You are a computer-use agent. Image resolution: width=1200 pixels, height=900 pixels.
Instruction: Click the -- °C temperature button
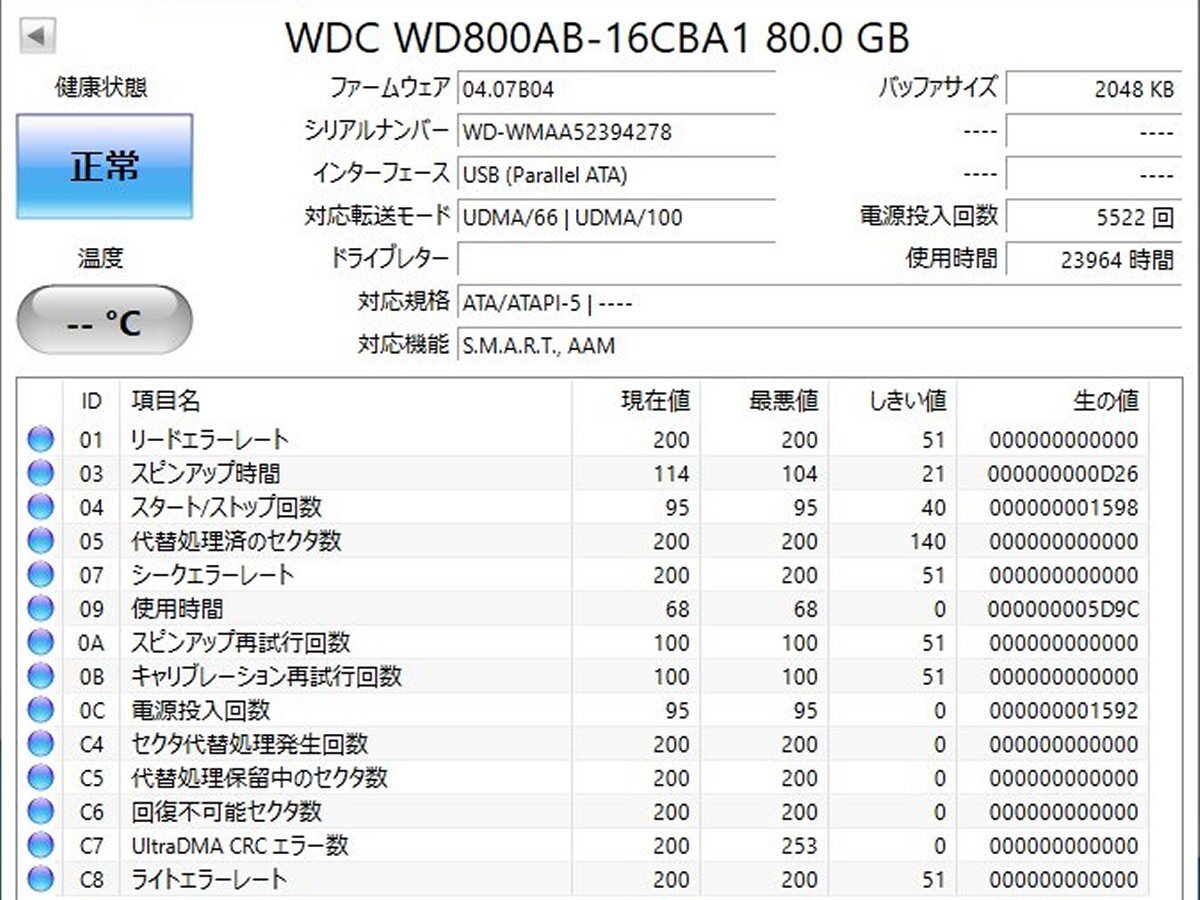tap(104, 320)
